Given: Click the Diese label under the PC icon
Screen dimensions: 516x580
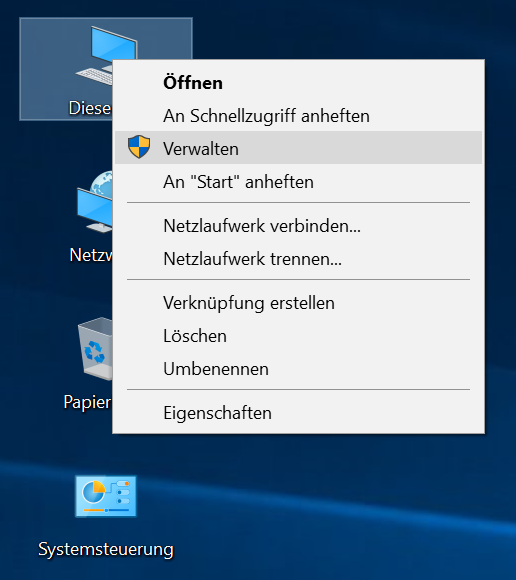Looking at the screenshot, I should pos(90,108).
